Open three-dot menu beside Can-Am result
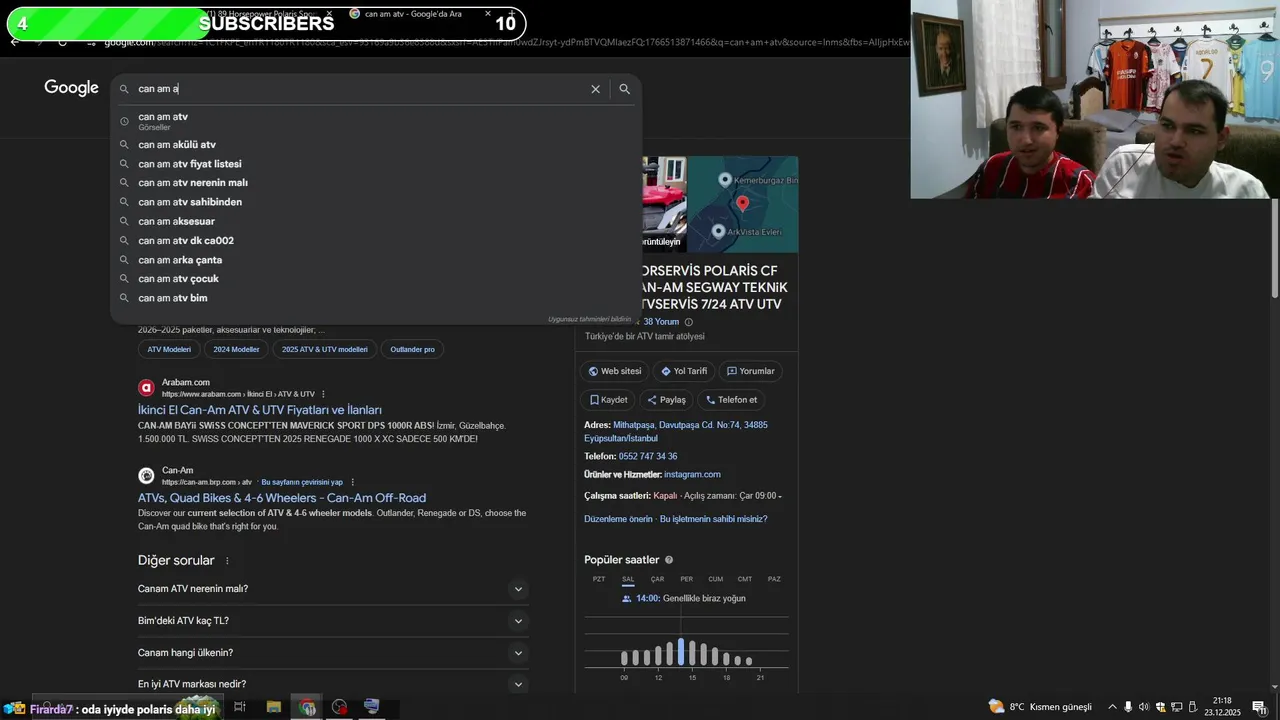This screenshot has height=720, width=1280. coord(352,482)
